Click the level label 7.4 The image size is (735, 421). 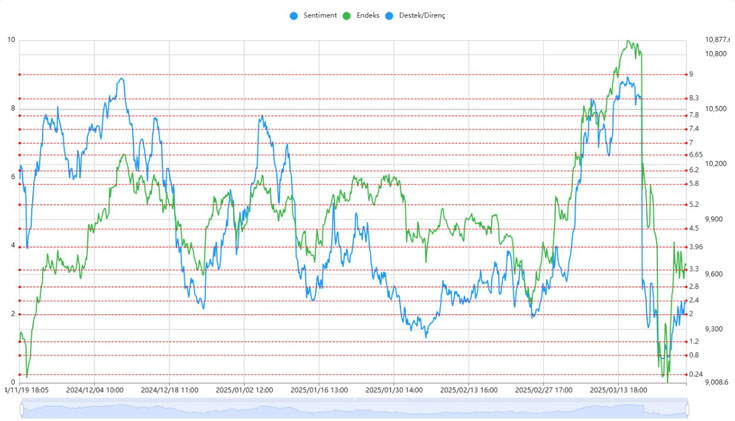click(694, 128)
